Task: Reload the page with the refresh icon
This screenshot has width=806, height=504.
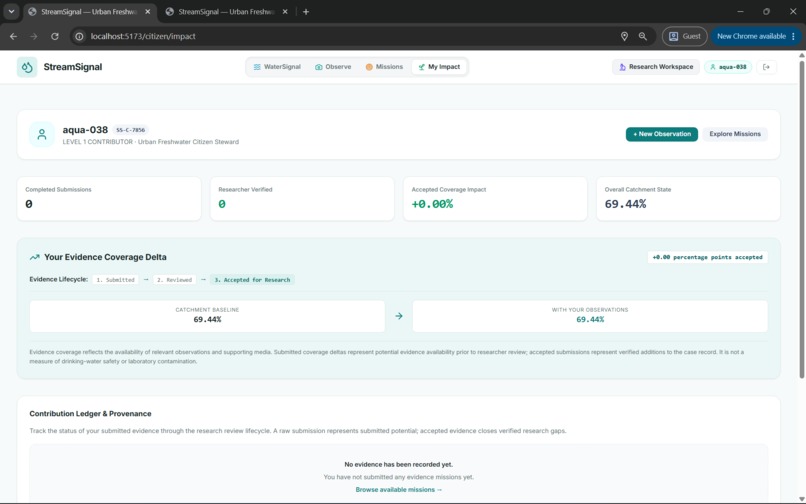Action: (54, 37)
